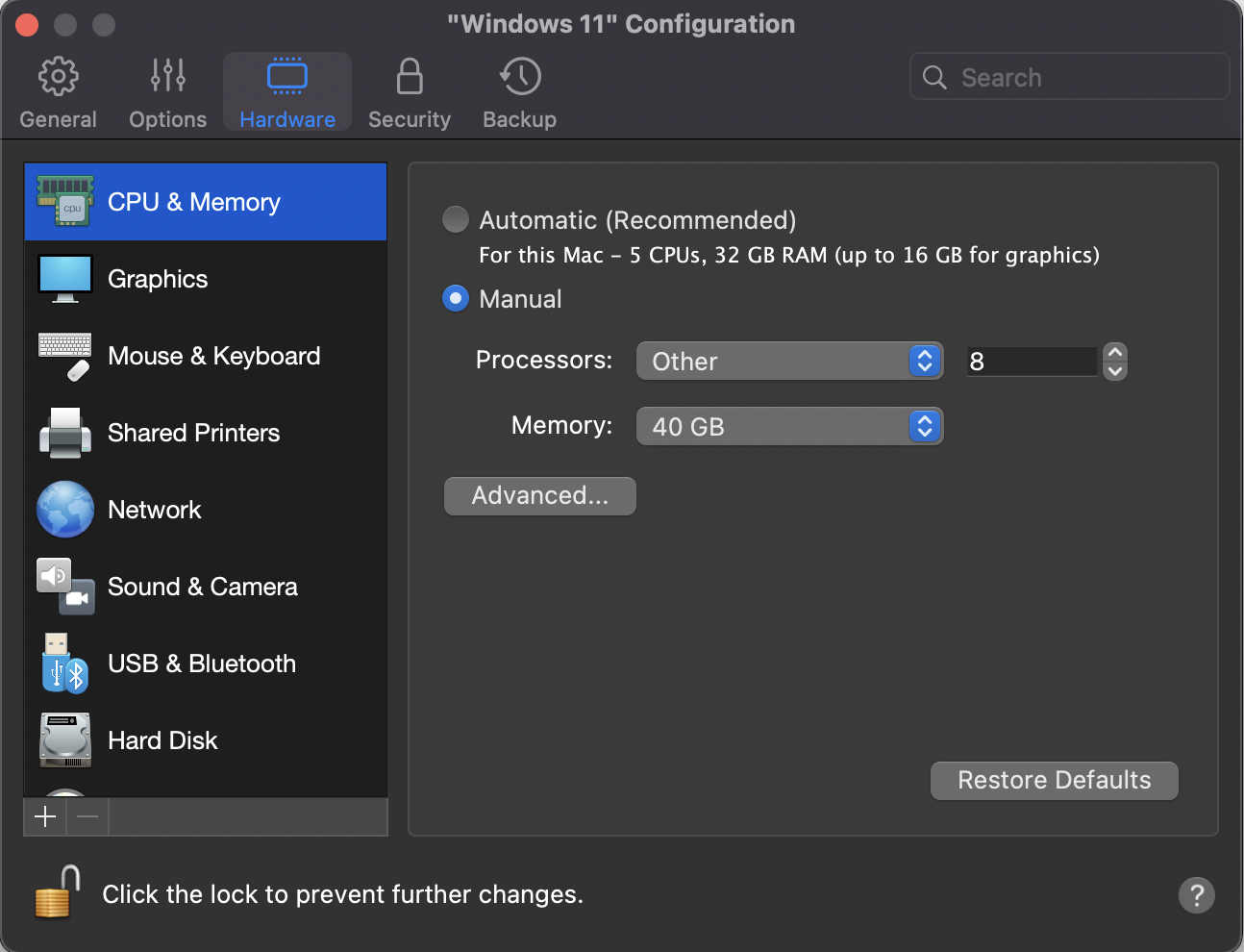This screenshot has height=952, width=1244.
Task: Open Mouse & Keyboard settings icon
Action: tap(65, 356)
